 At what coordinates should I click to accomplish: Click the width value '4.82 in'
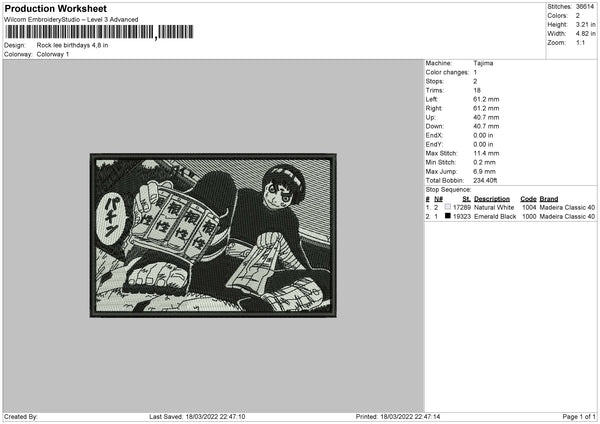point(585,34)
